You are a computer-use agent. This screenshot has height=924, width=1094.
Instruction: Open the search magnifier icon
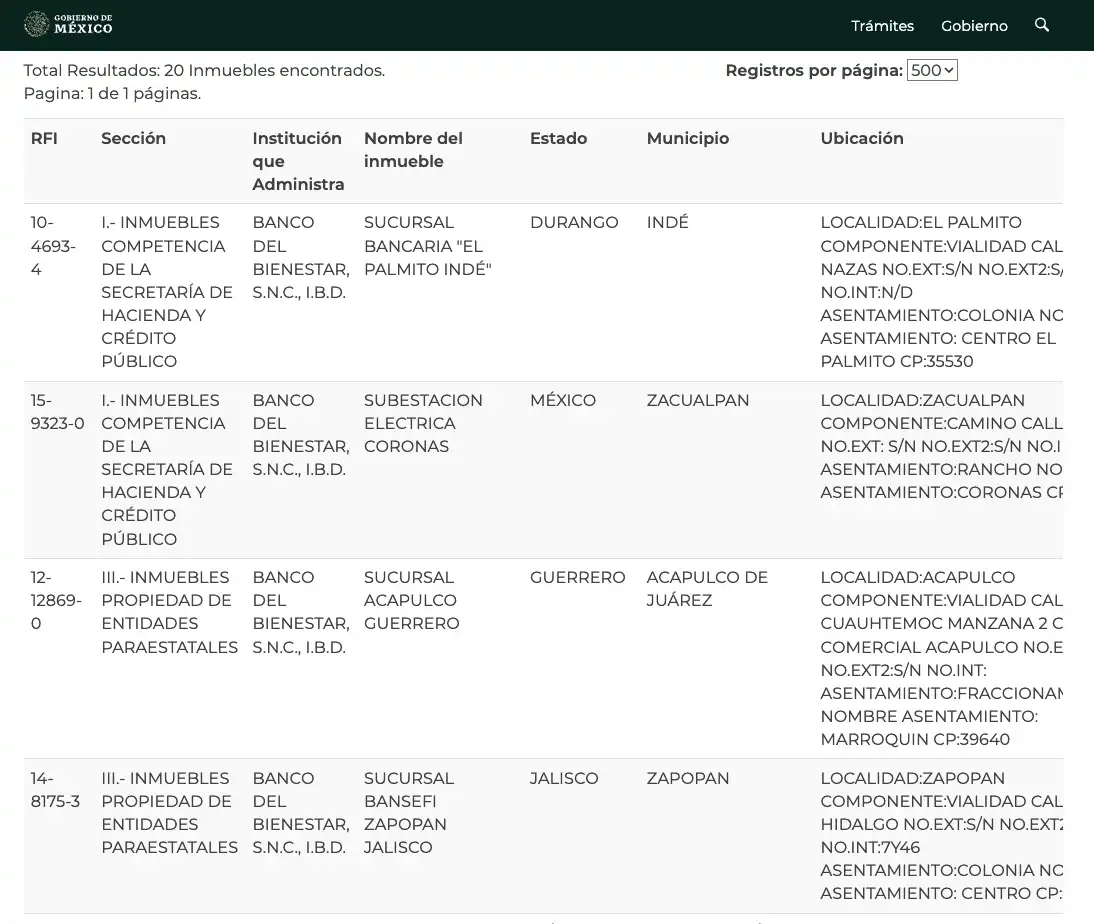(x=1042, y=25)
